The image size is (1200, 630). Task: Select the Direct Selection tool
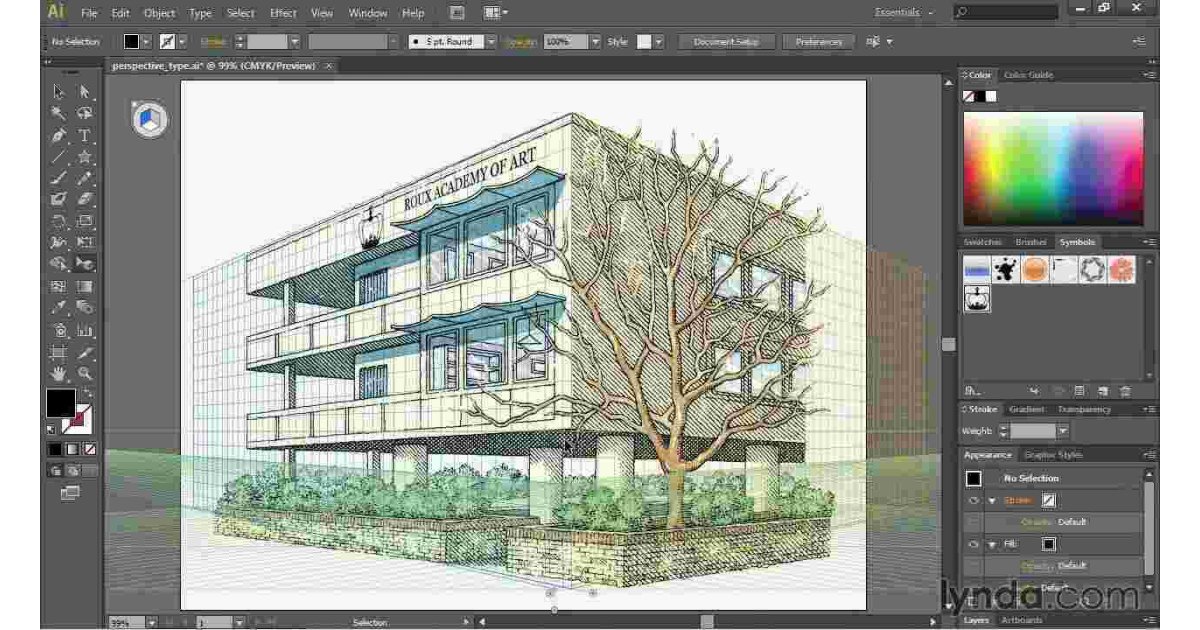[85, 91]
